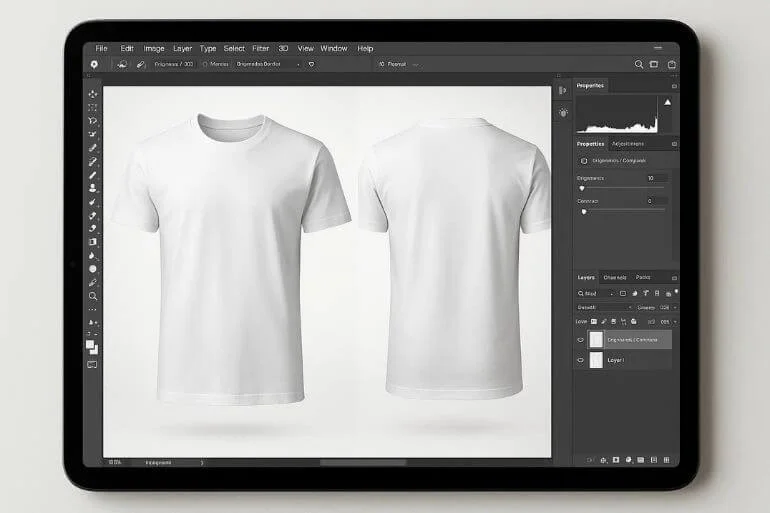Image resolution: width=770 pixels, height=513 pixels.
Task: Open the layer filter kind dropdown
Action: pyautogui.click(x=598, y=294)
